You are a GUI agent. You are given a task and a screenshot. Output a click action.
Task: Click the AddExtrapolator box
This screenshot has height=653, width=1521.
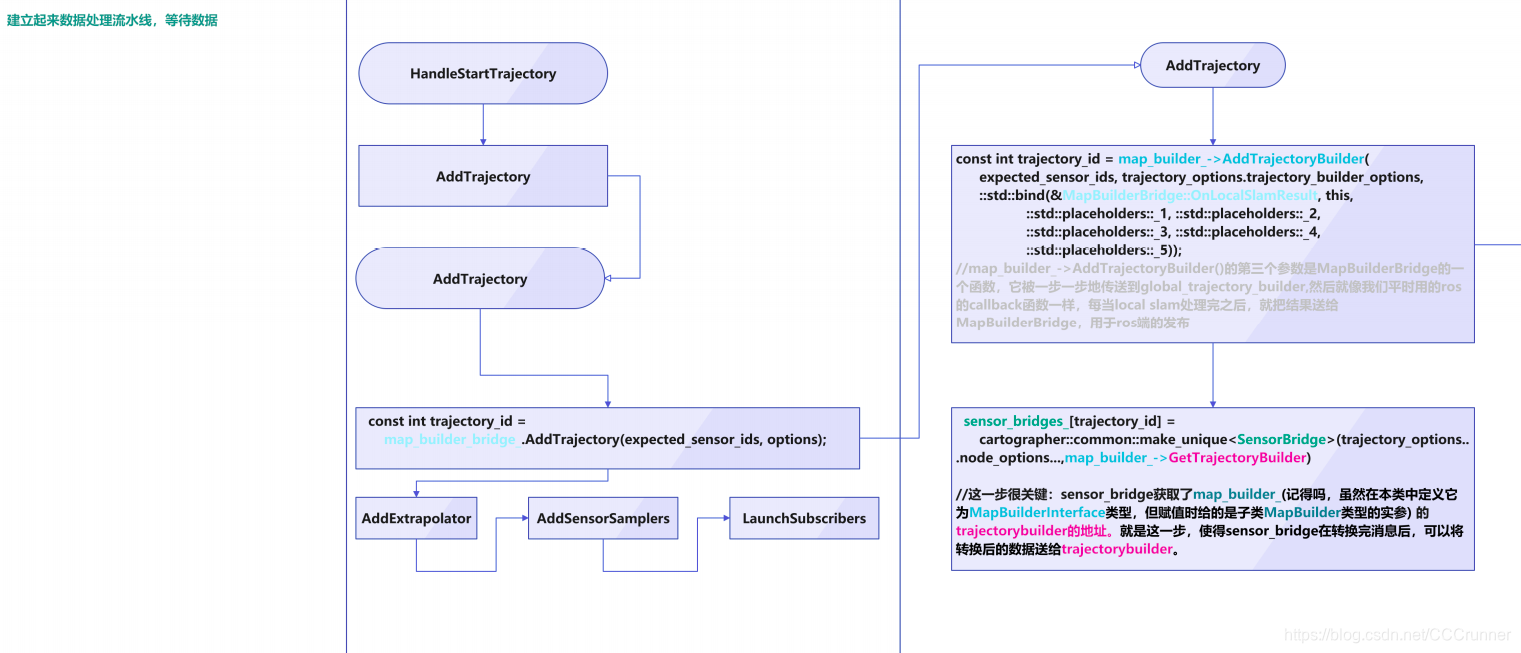(x=416, y=518)
